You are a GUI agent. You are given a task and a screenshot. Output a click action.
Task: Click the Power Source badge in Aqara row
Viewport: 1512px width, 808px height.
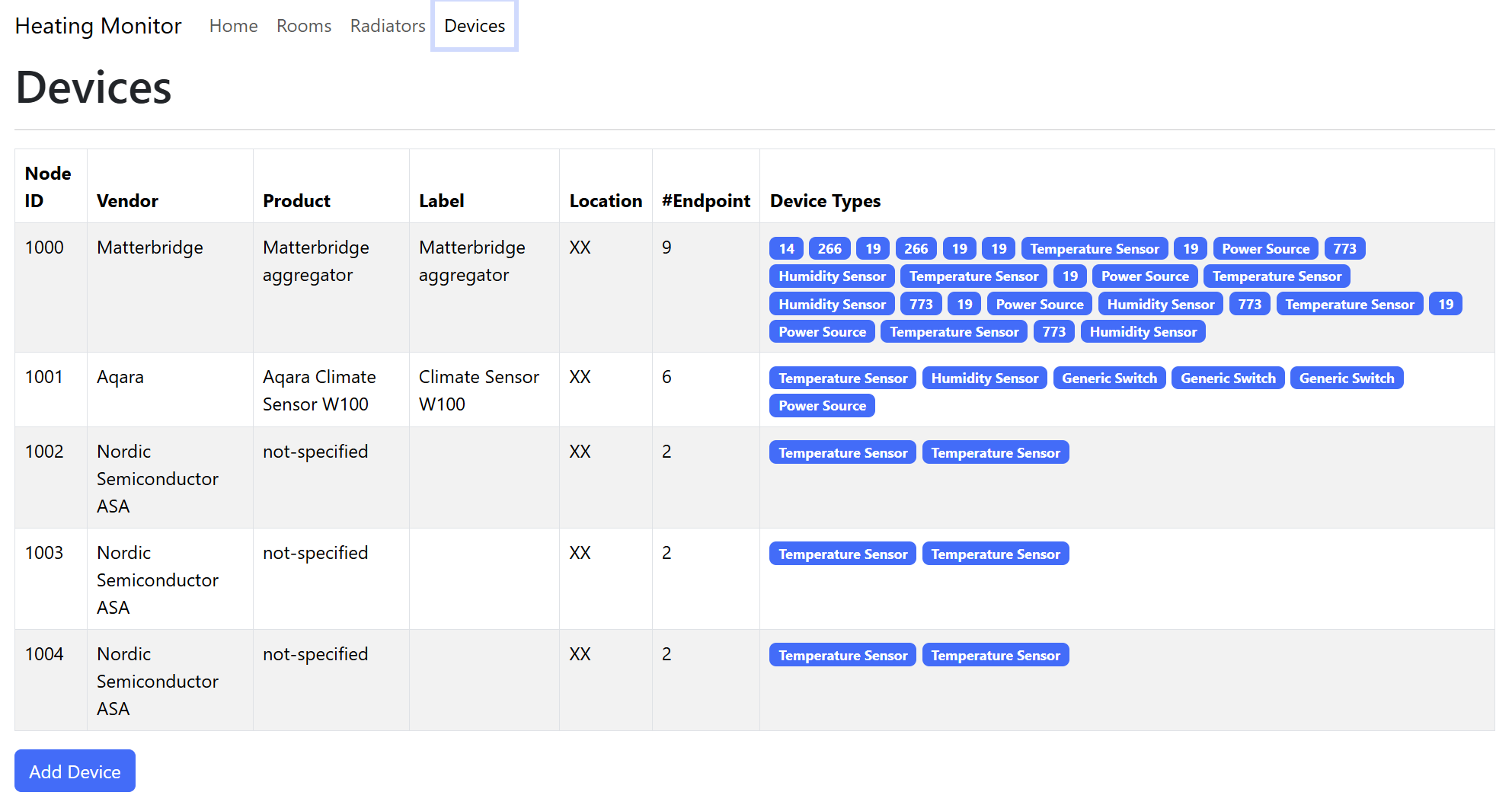821,406
